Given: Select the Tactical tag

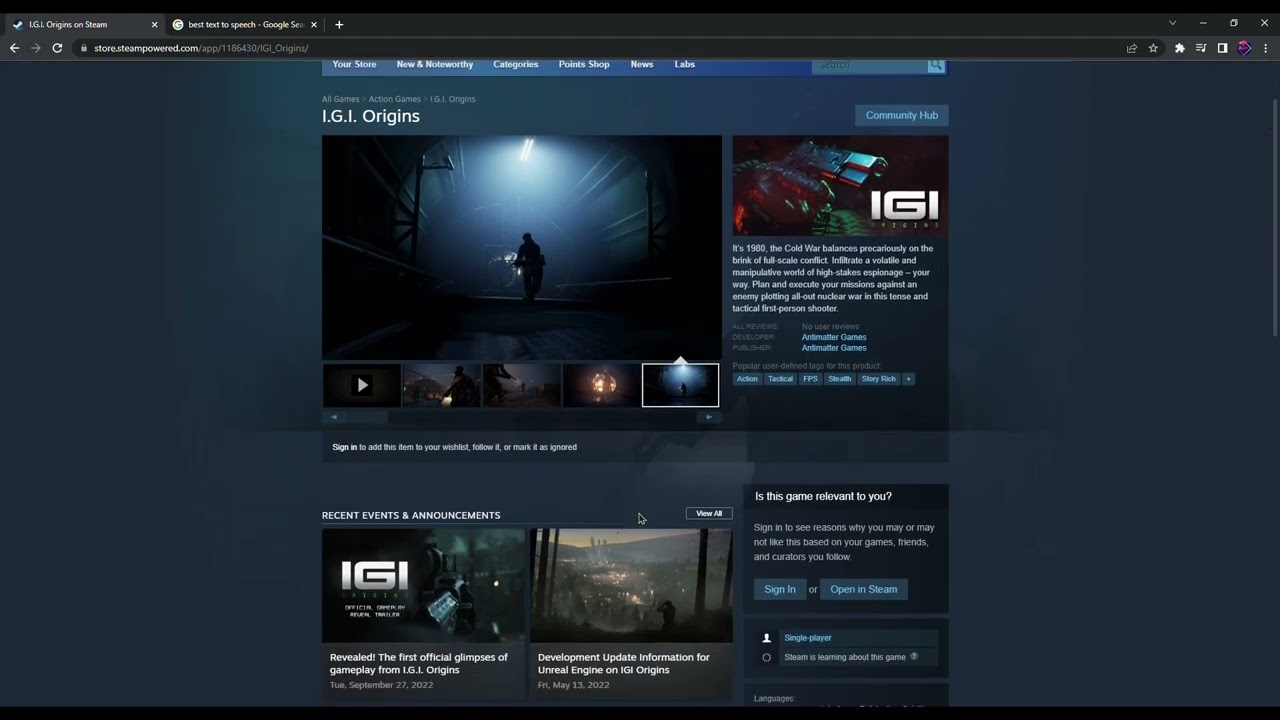Looking at the screenshot, I should (781, 379).
